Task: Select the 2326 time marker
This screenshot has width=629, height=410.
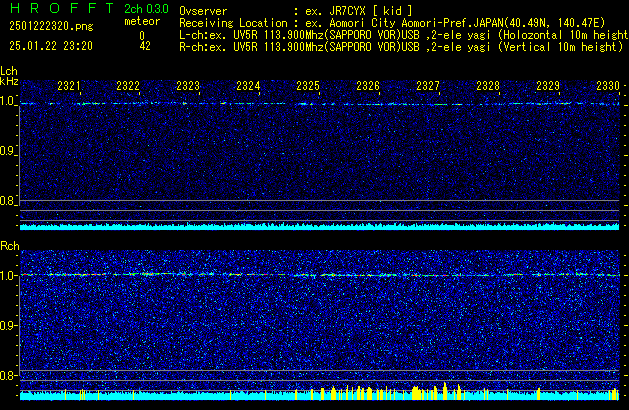Action: [x=368, y=86]
